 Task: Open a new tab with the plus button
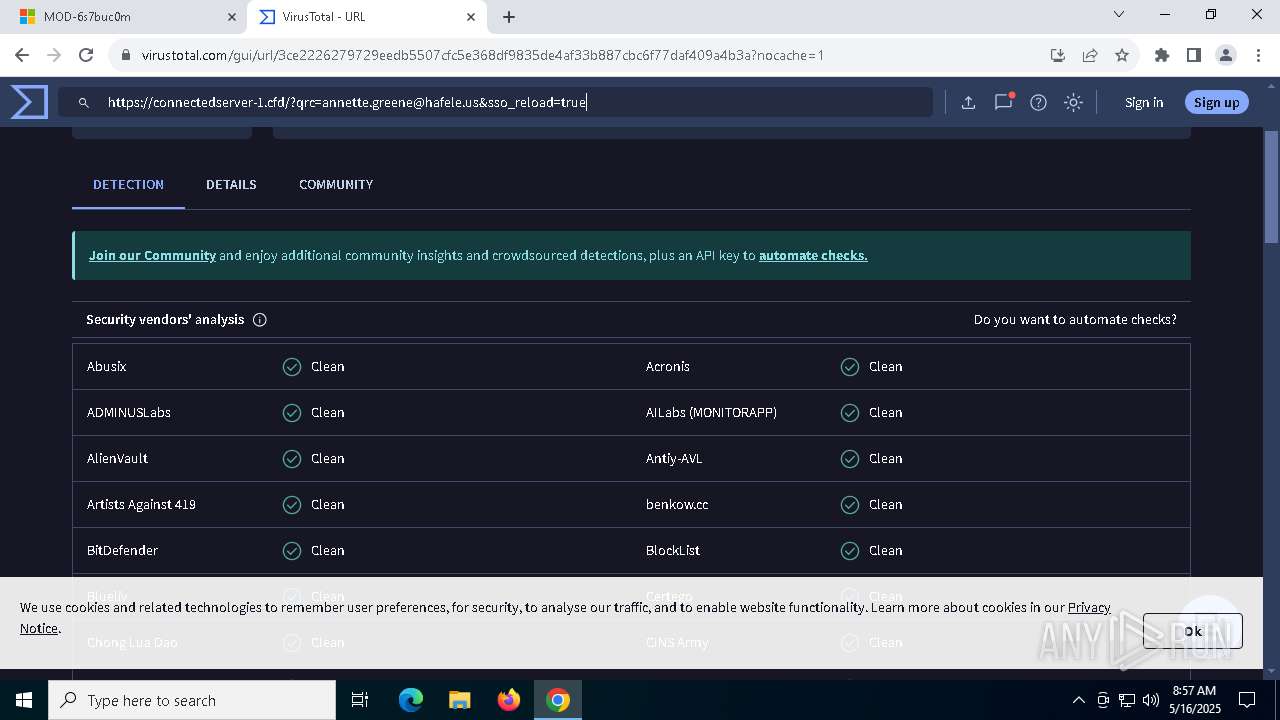(509, 17)
